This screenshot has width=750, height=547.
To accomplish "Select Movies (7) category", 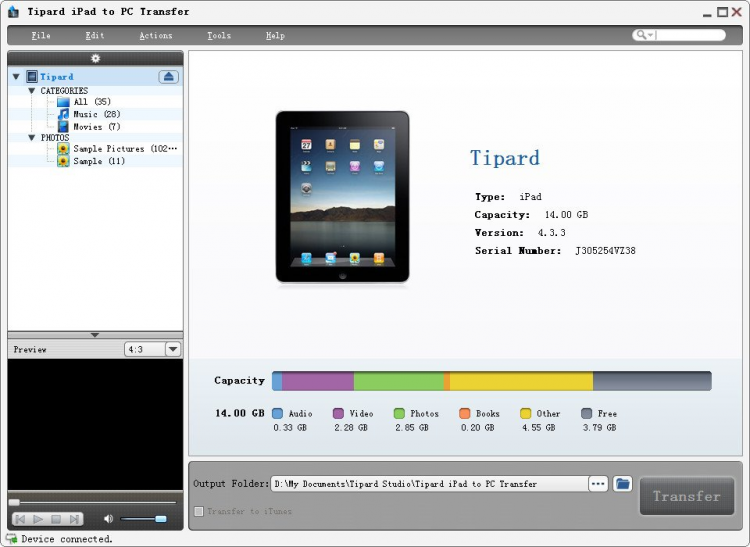I will pyautogui.click(x=97, y=127).
